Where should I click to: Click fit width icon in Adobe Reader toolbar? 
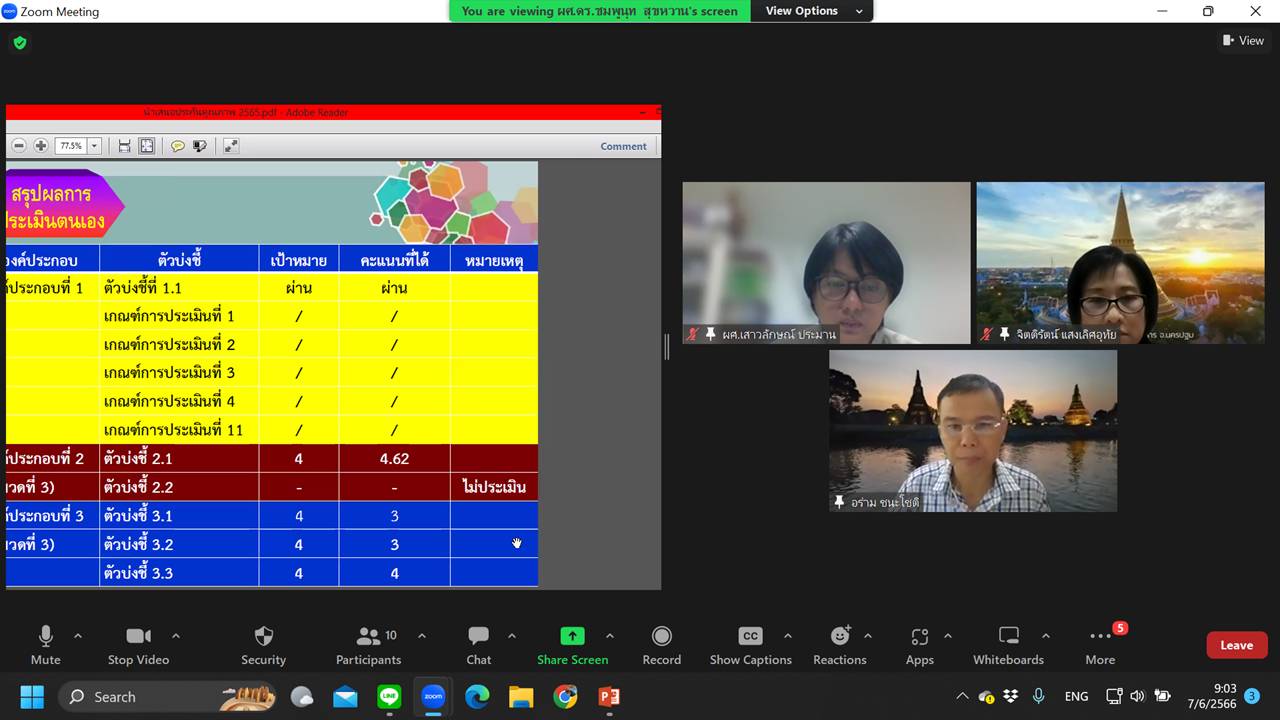125,146
